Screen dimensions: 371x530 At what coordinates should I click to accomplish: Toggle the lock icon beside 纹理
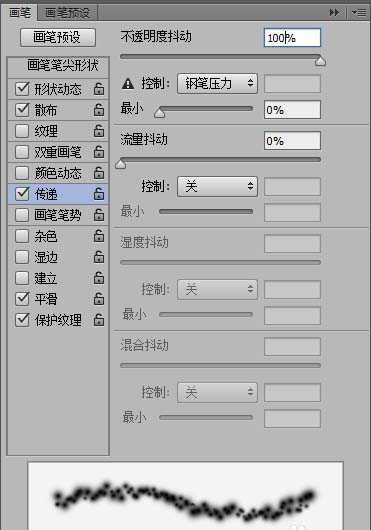(99, 131)
